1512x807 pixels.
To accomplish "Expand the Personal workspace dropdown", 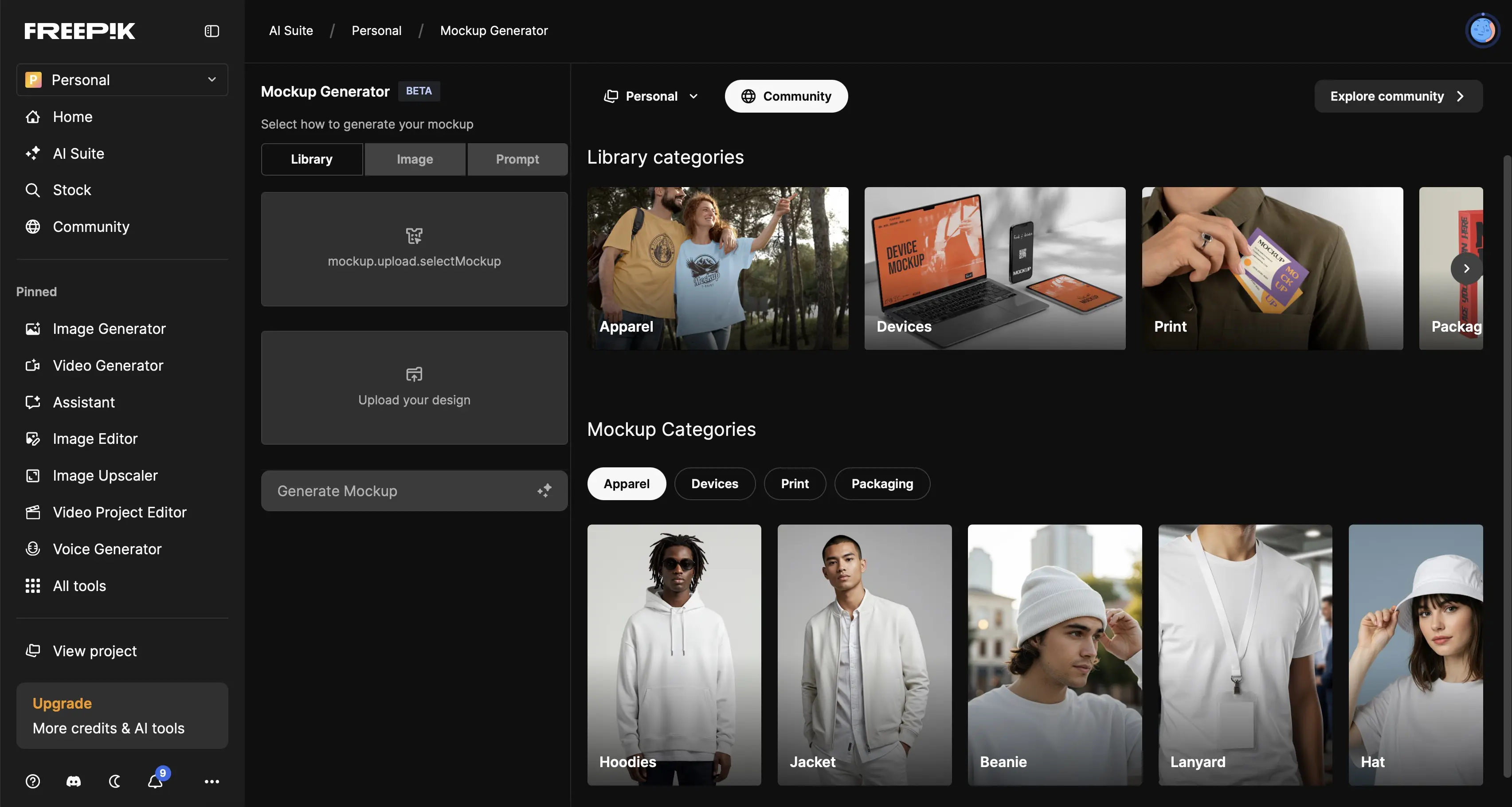I will pos(122,79).
